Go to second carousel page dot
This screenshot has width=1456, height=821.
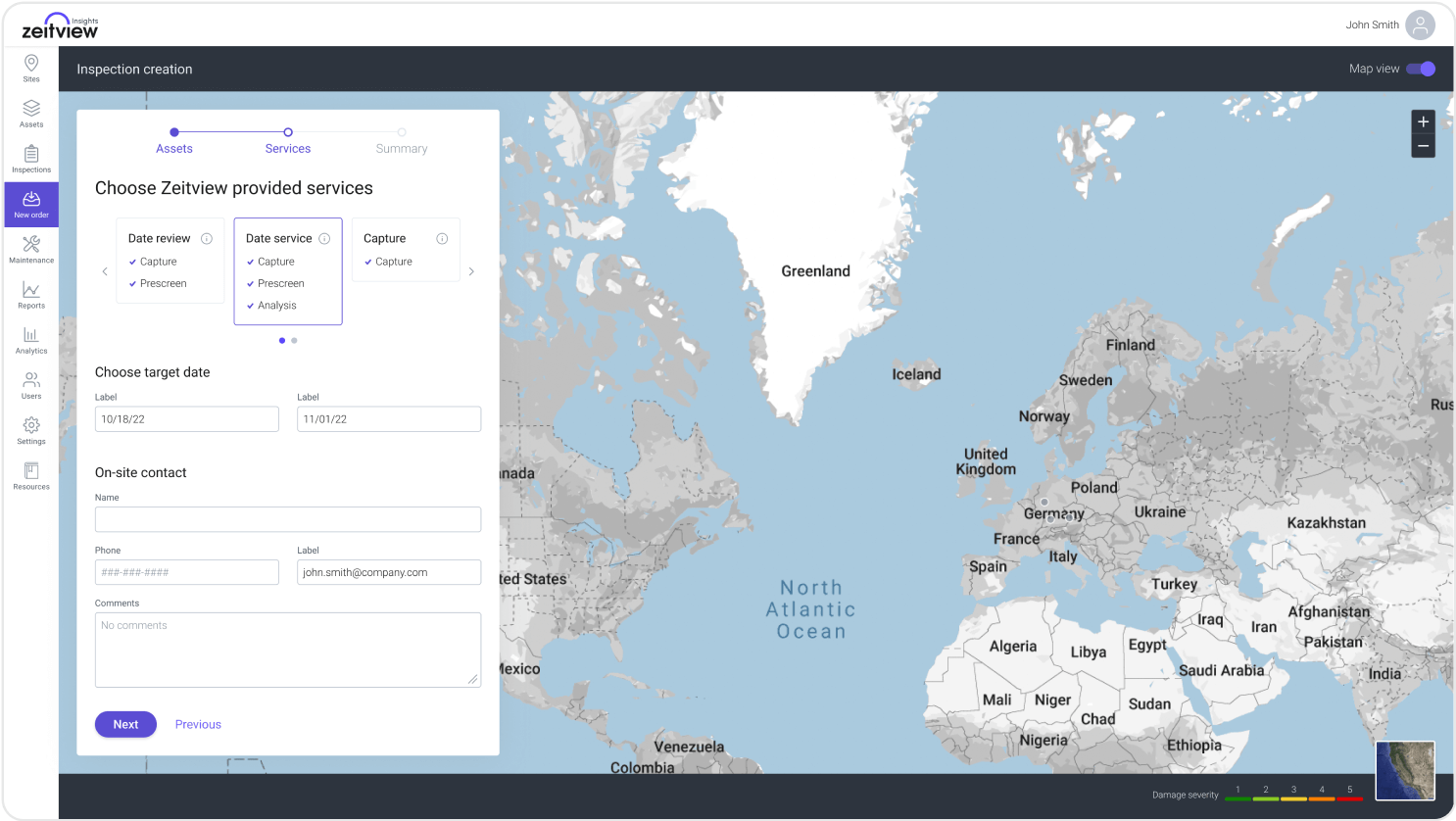click(294, 341)
